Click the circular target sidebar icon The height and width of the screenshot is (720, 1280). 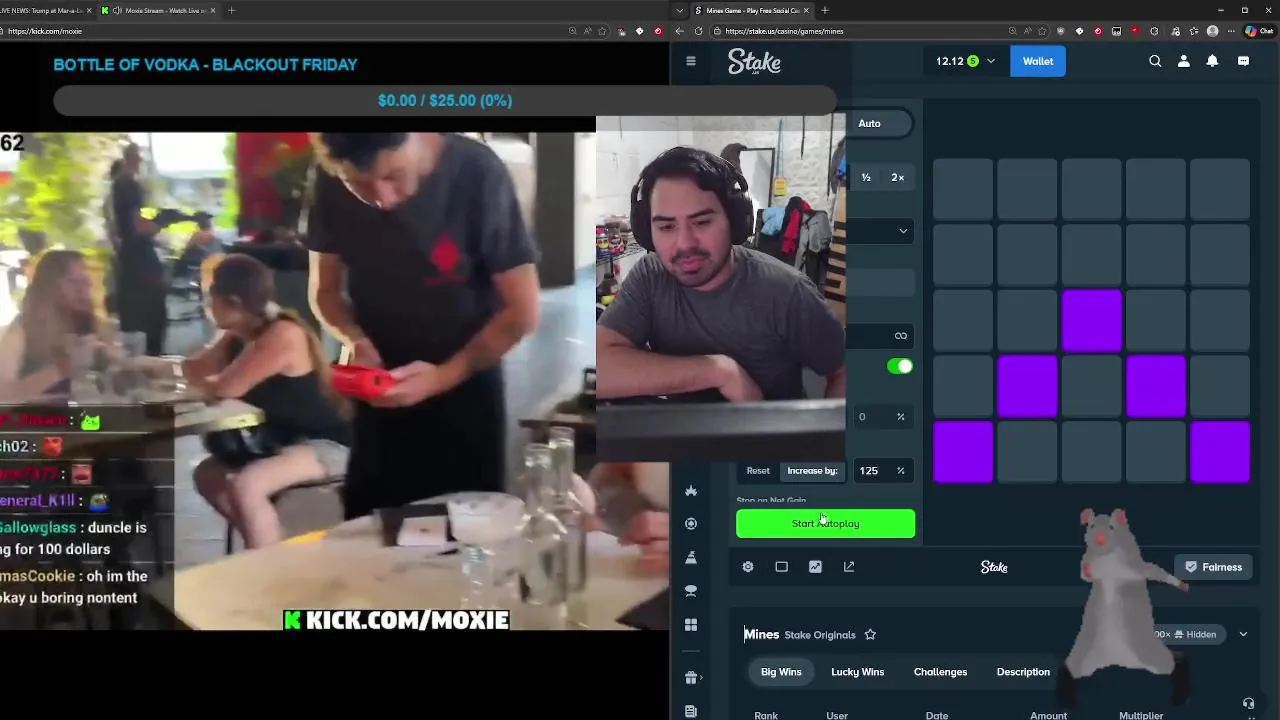690,524
